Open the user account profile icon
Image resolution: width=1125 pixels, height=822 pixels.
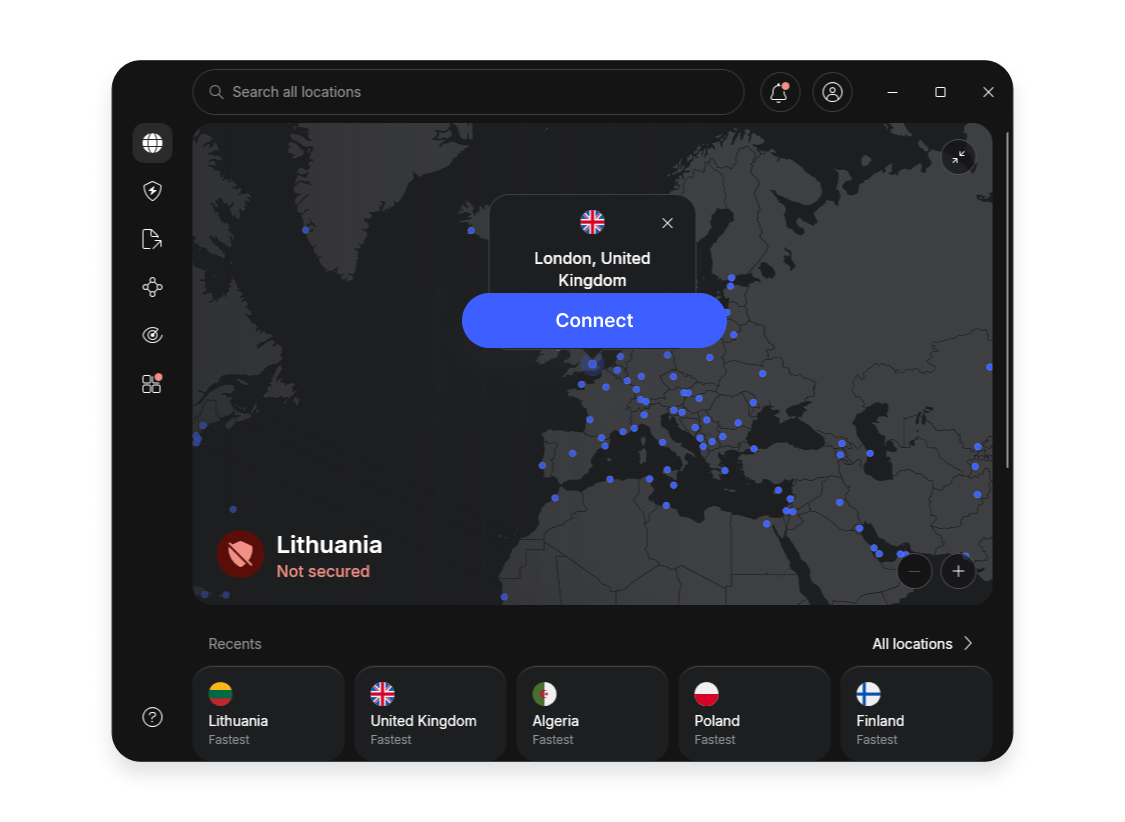[832, 92]
